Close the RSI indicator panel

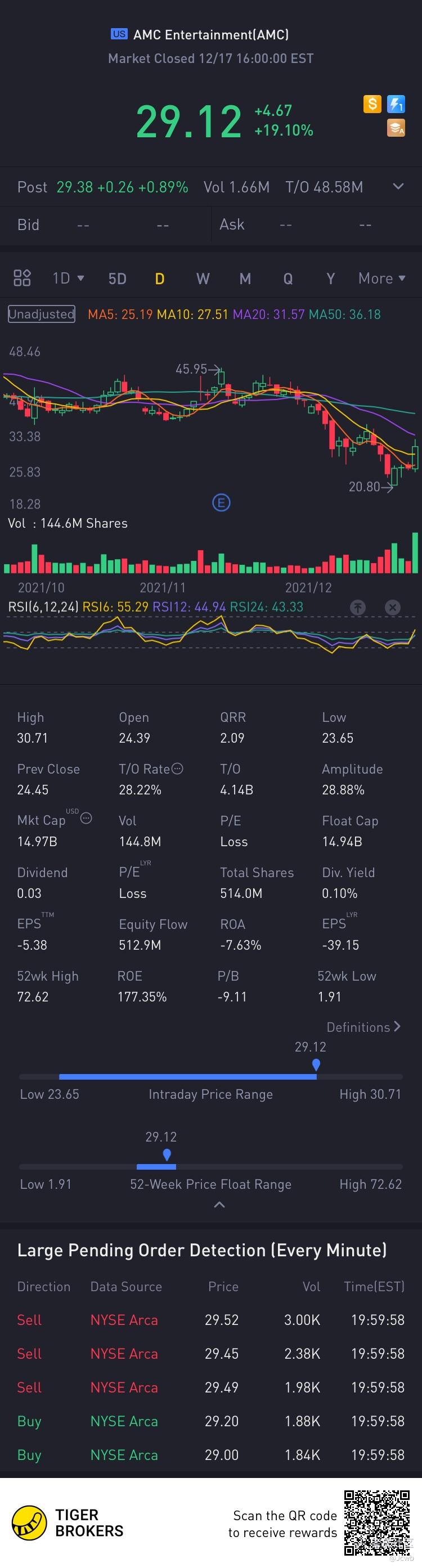point(393,607)
